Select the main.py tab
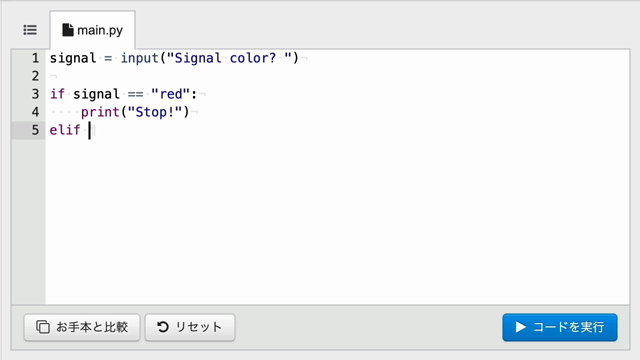 point(93,30)
